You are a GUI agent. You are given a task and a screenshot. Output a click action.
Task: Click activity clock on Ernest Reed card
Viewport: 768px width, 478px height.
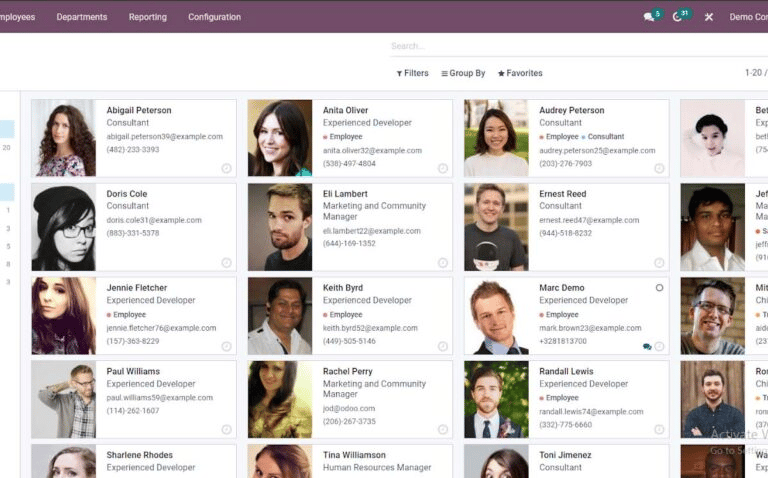pyautogui.click(x=659, y=263)
